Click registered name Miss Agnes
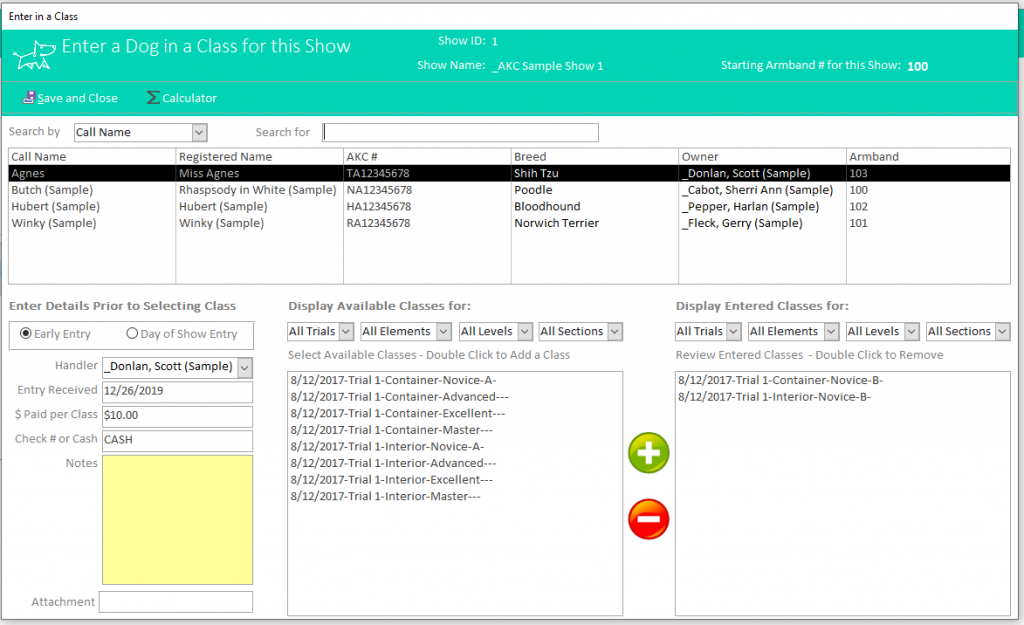 coord(209,173)
